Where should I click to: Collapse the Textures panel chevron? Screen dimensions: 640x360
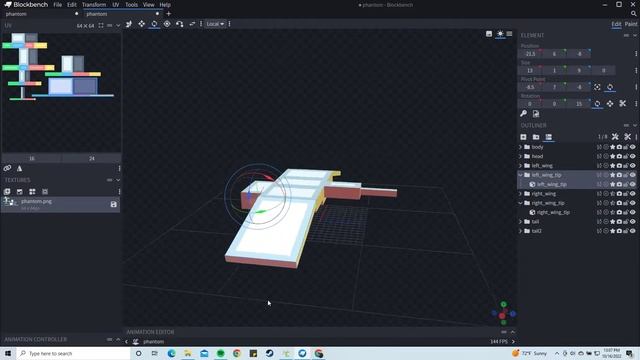(118, 180)
